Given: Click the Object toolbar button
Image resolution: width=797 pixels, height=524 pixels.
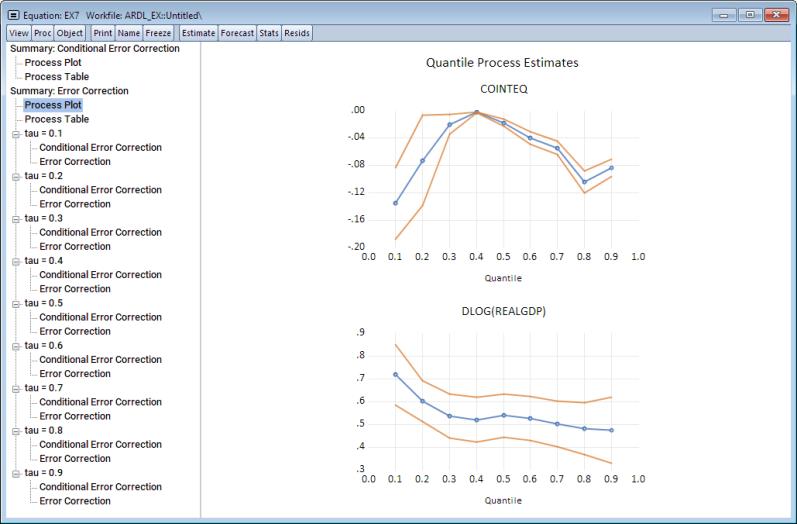Looking at the screenshot, I should (x=70, y=33).
